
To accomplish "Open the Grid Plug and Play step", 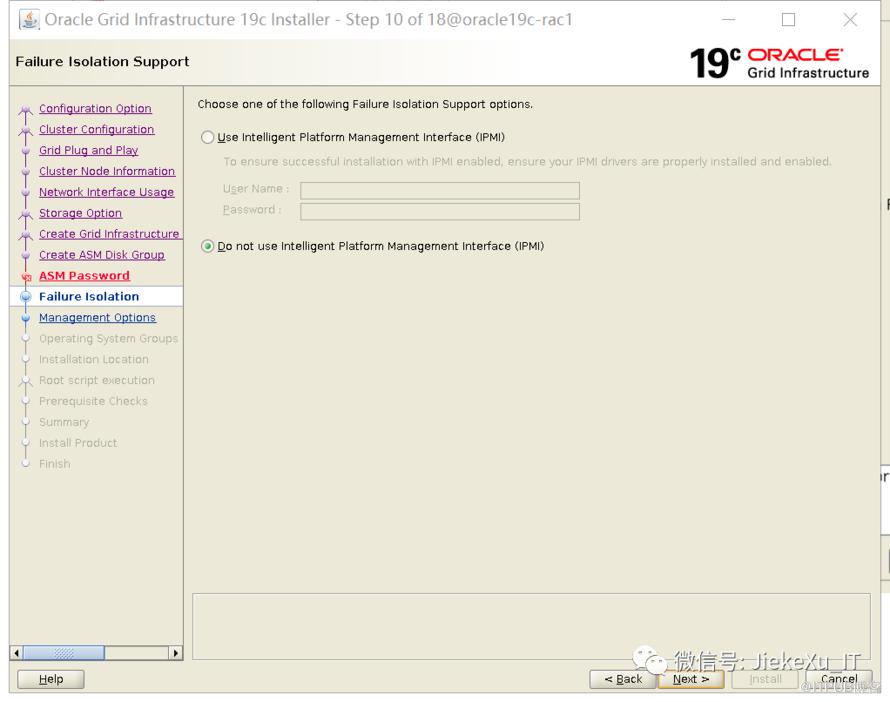I will pyautogui.click(x=88, y=151).
